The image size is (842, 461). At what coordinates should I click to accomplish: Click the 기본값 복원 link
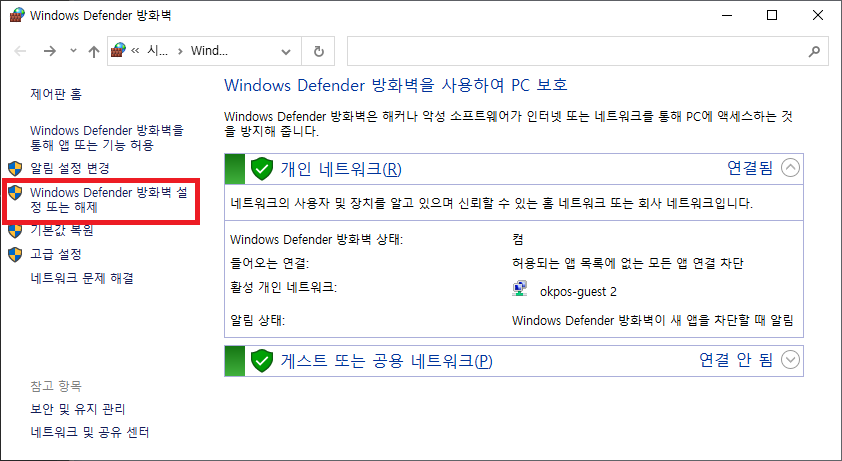tap(62, 229)
